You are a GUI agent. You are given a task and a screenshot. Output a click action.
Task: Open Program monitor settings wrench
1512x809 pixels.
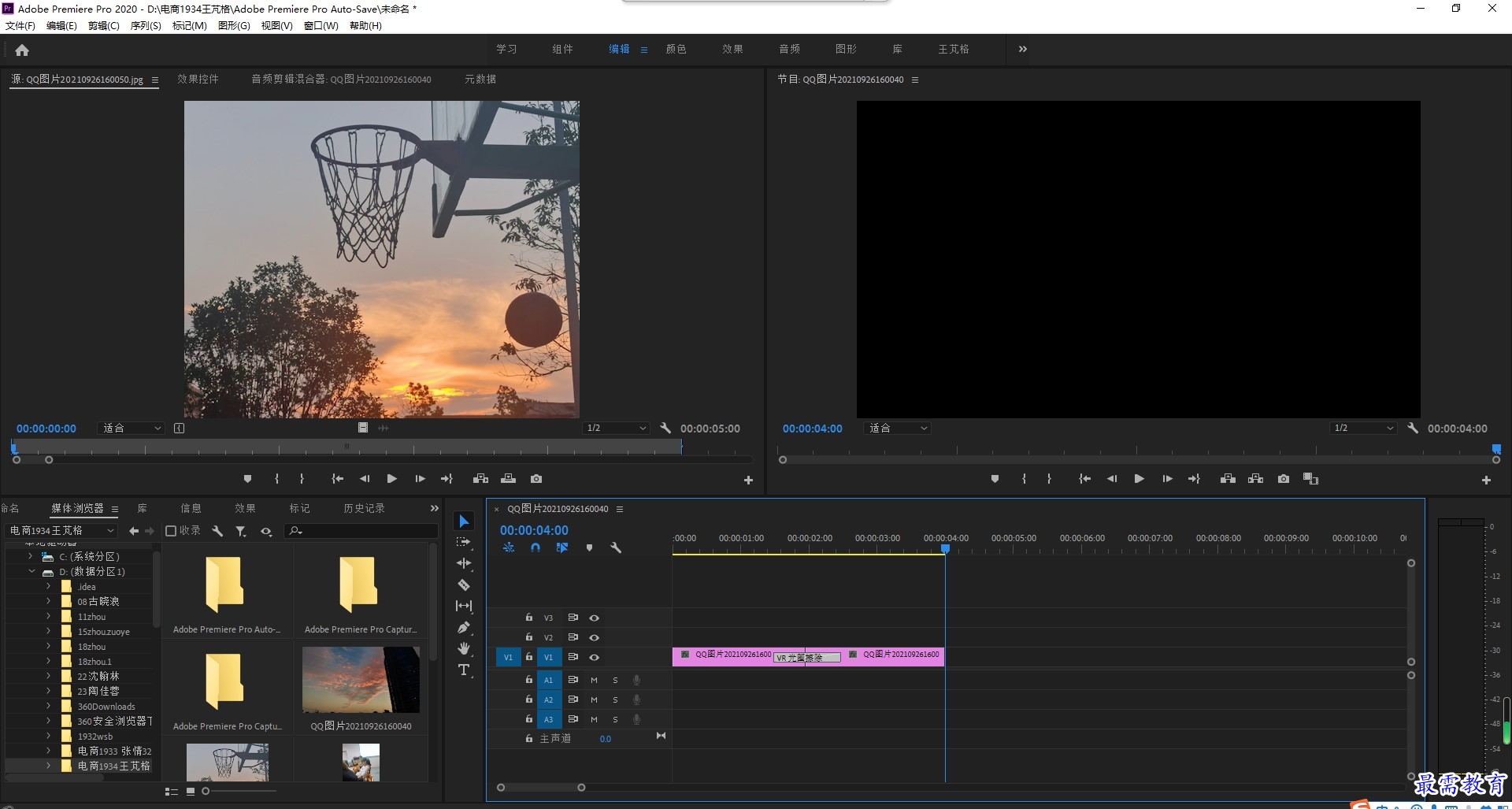(x=1413, y=428)
